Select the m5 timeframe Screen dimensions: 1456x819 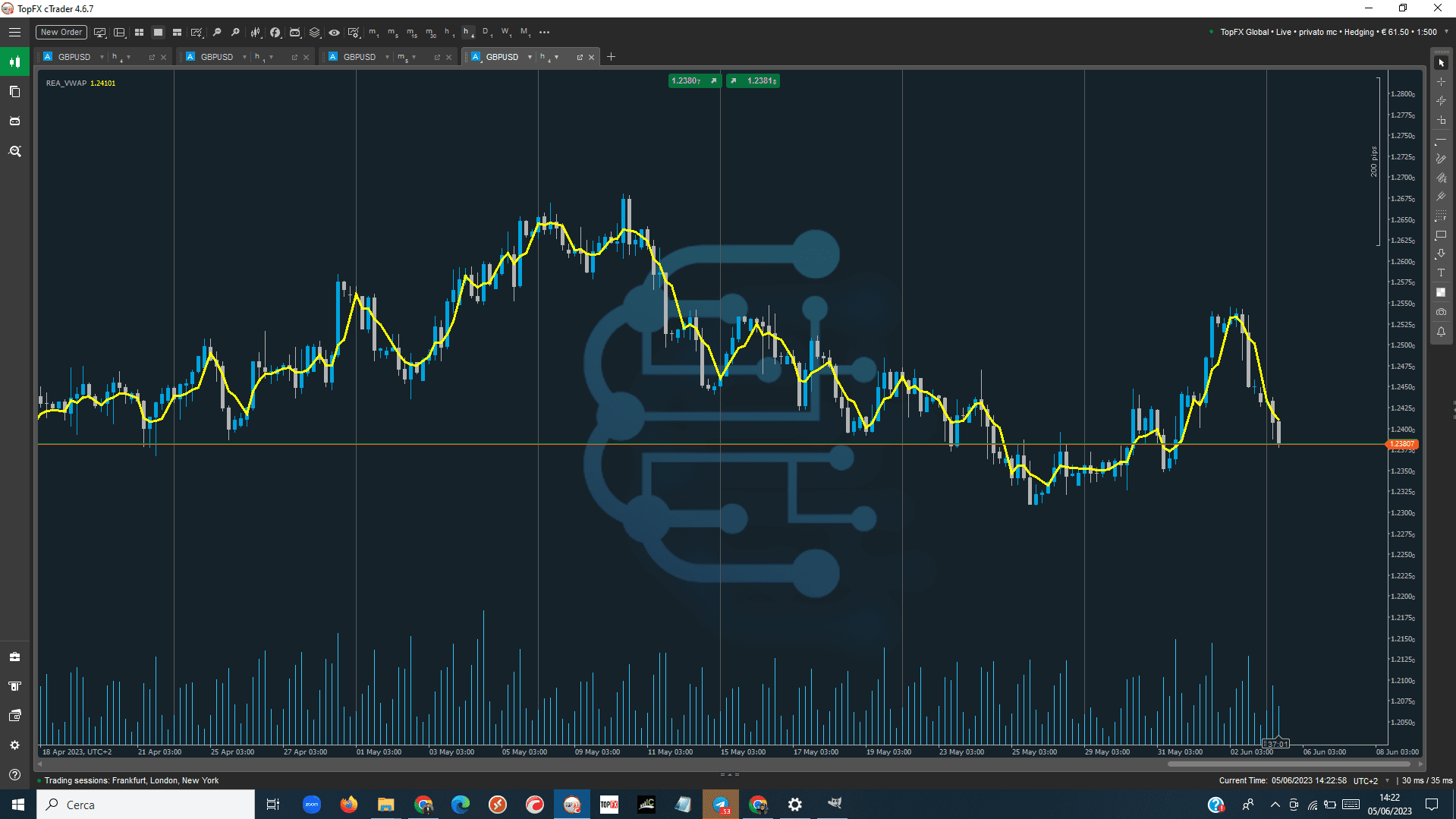(393, 32)
